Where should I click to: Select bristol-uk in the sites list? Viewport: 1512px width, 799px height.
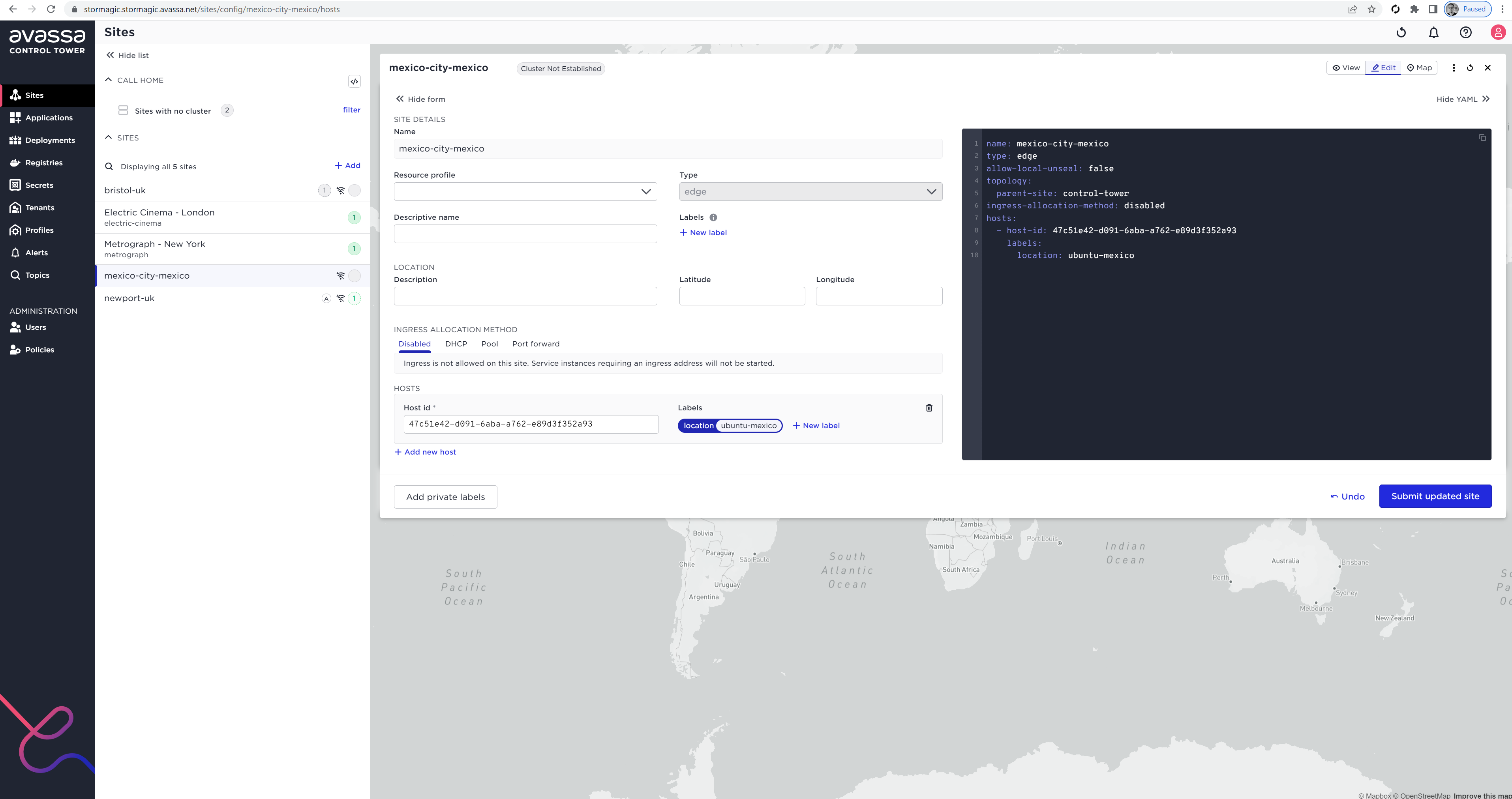point(233,191)
